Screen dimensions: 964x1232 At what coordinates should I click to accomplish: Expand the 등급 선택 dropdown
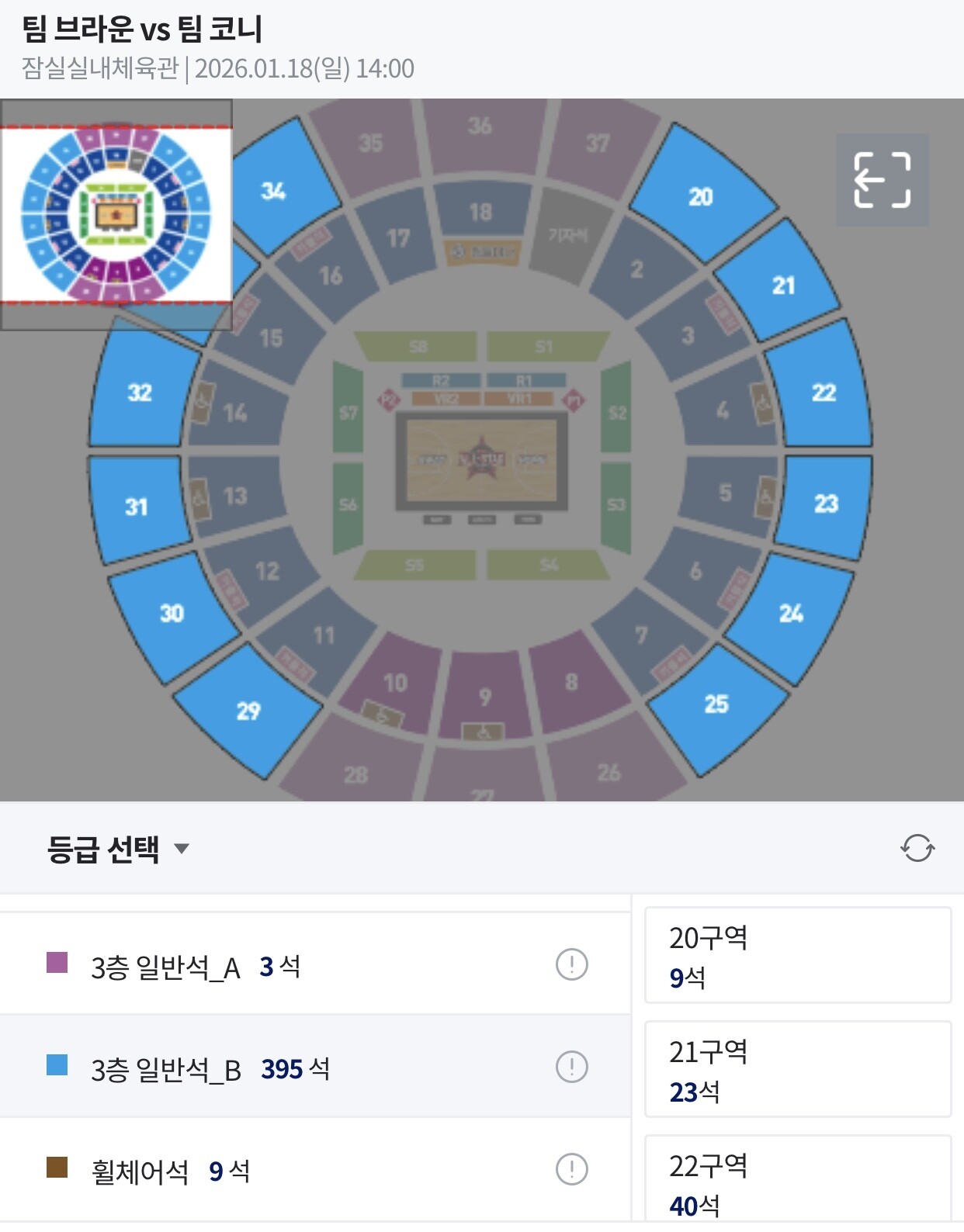point(118,849)
